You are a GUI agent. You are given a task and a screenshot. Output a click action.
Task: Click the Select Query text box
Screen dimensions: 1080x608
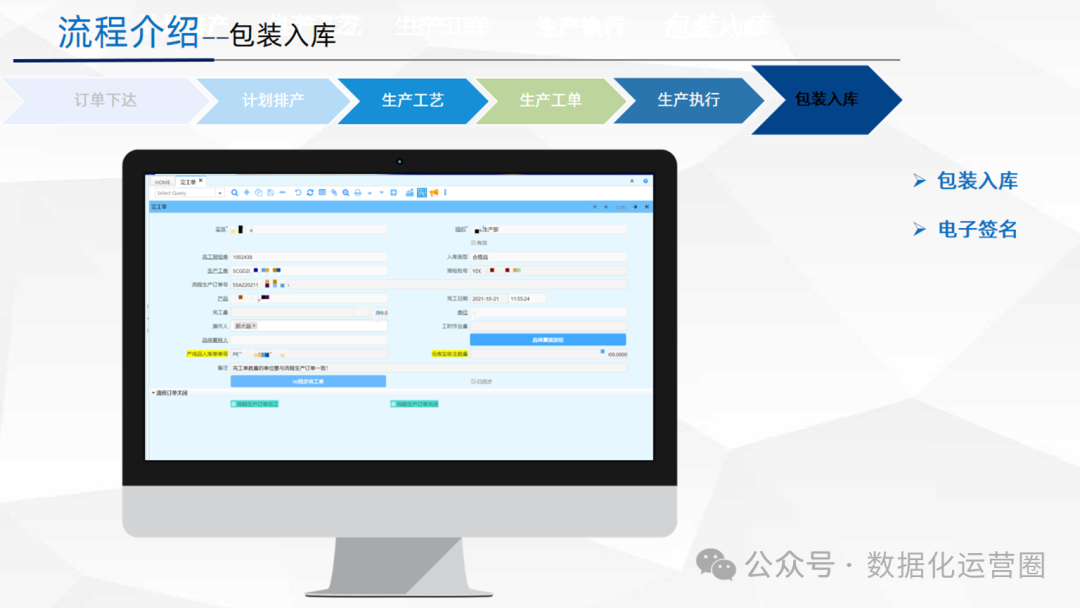click(185, 193)
